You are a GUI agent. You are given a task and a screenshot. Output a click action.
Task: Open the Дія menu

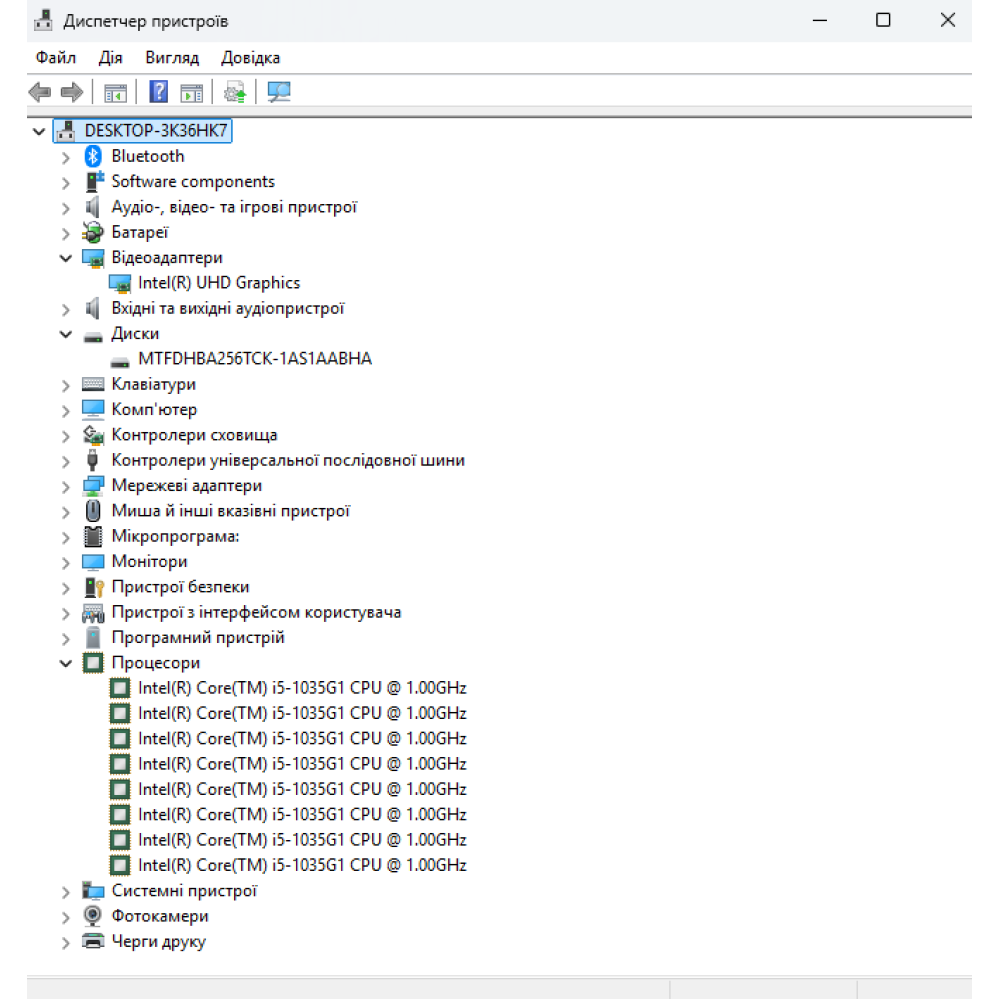[x=111, y=58]
